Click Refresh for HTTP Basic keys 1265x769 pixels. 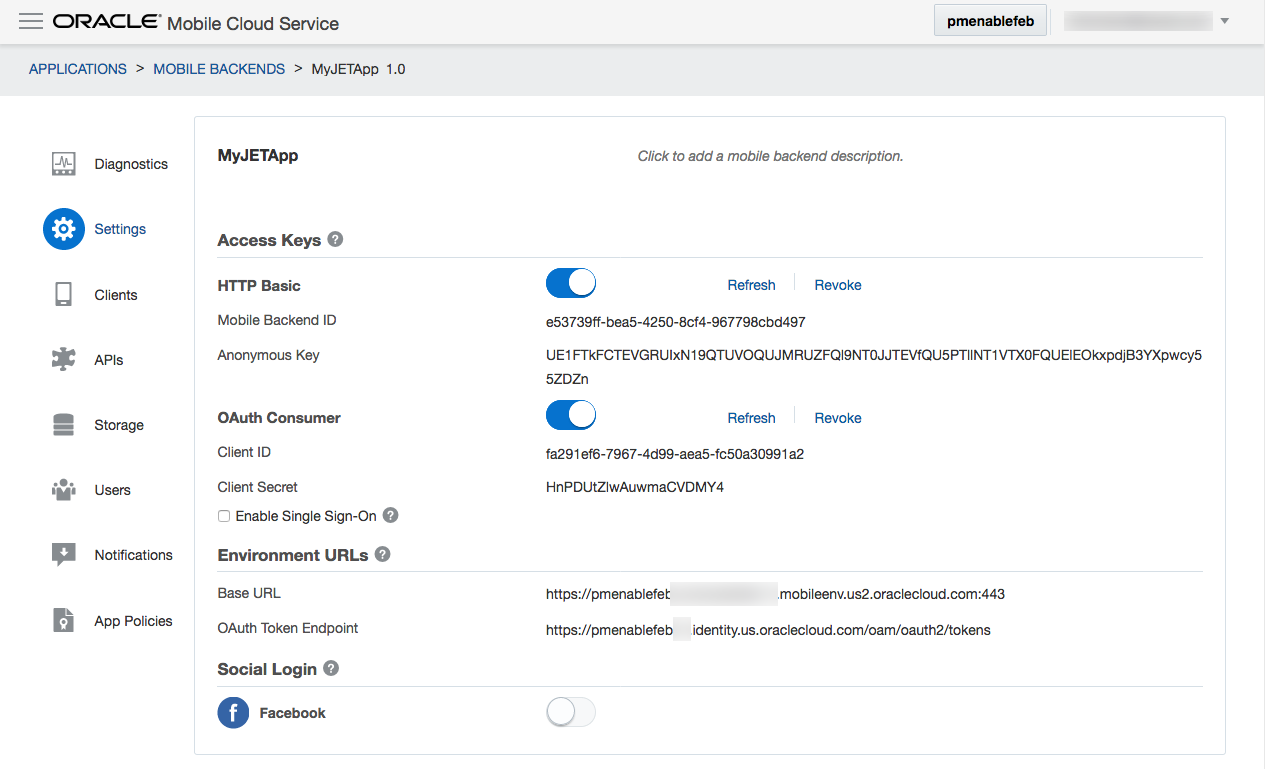(751, 285)
